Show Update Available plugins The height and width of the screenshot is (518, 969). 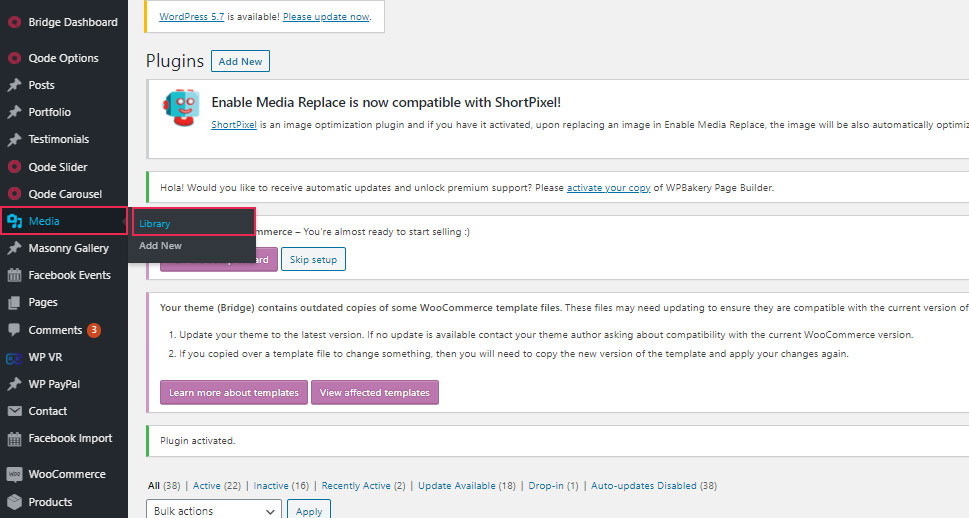tap(467, 486)
